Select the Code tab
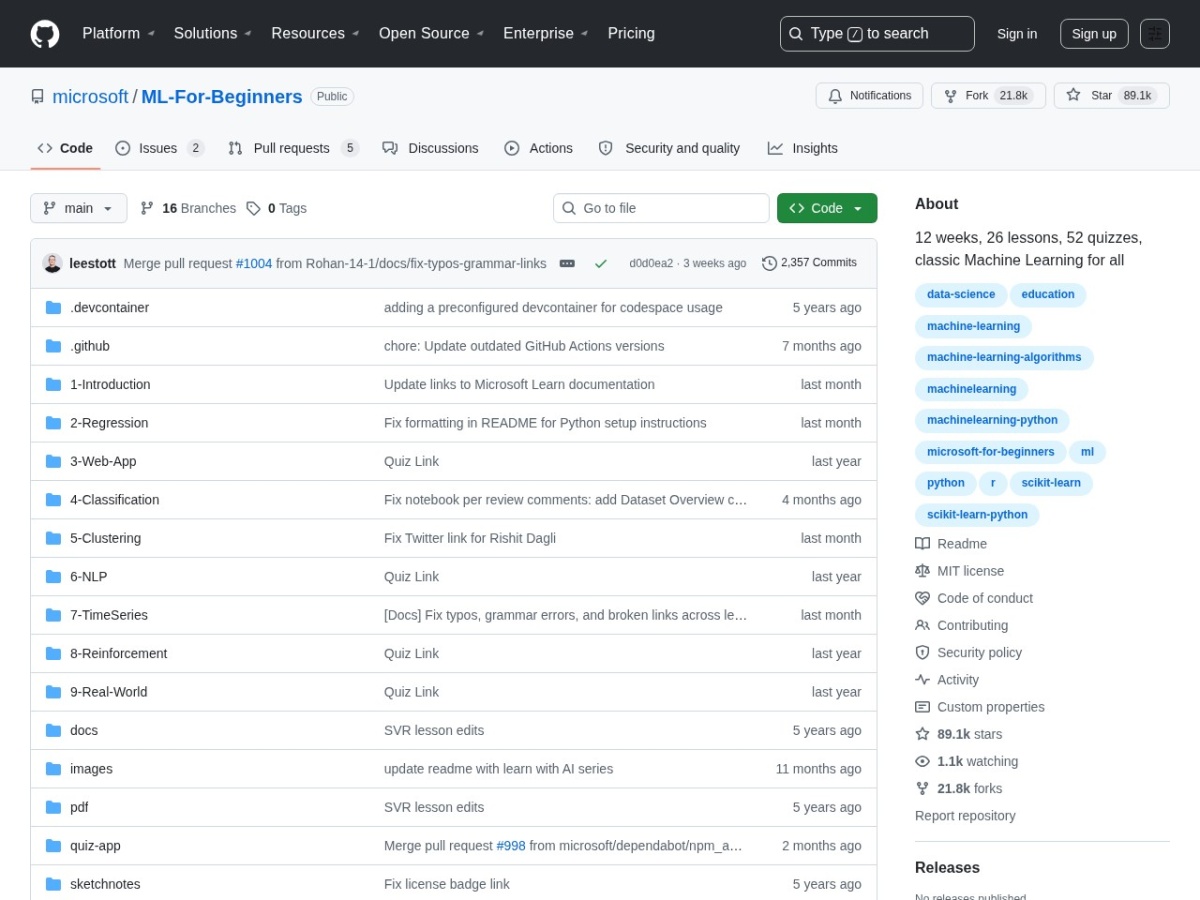The image size is (1200, 900). click(x=65, y=148)
